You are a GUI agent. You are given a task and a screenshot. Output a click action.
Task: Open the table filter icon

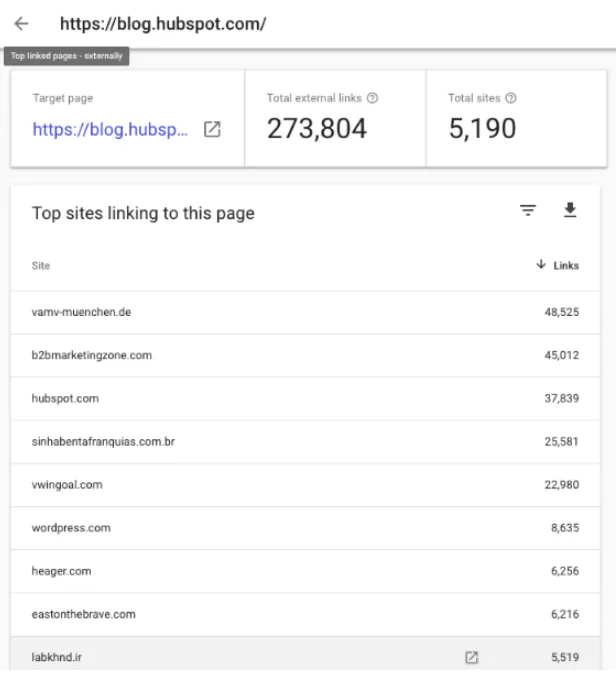coord(528,210)
